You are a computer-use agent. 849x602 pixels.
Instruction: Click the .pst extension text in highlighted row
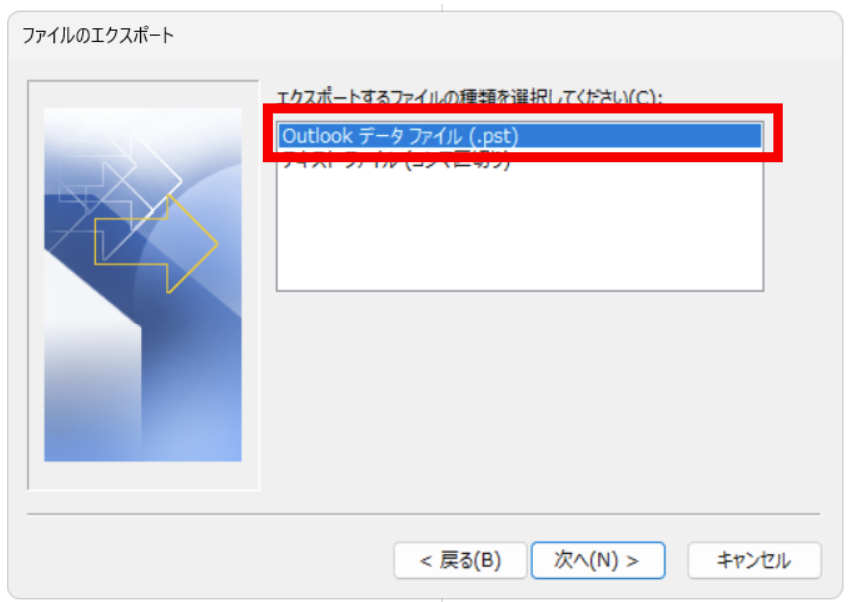pyautogui.click(x=494, y=136)
